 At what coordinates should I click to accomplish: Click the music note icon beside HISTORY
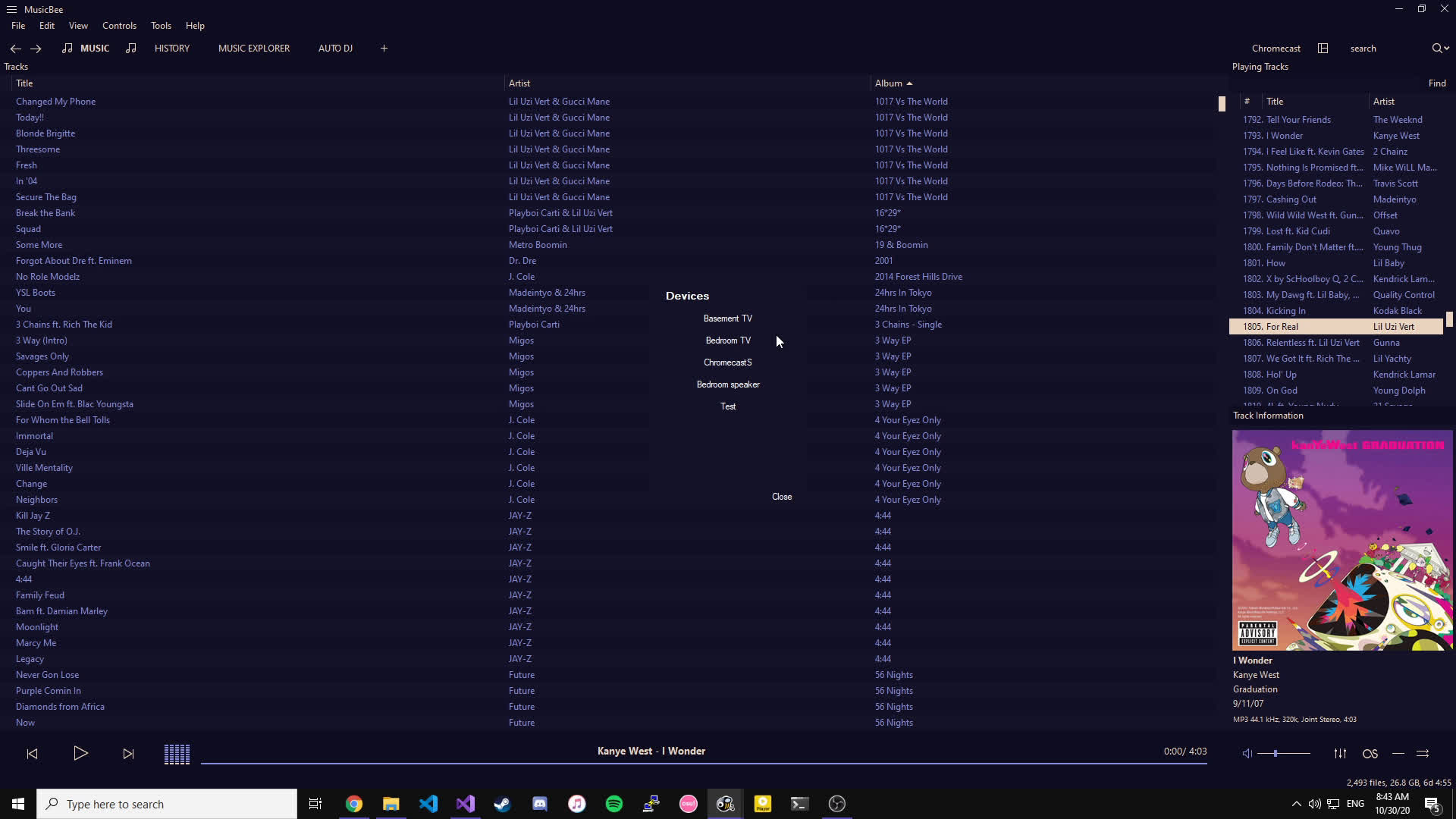131,48
